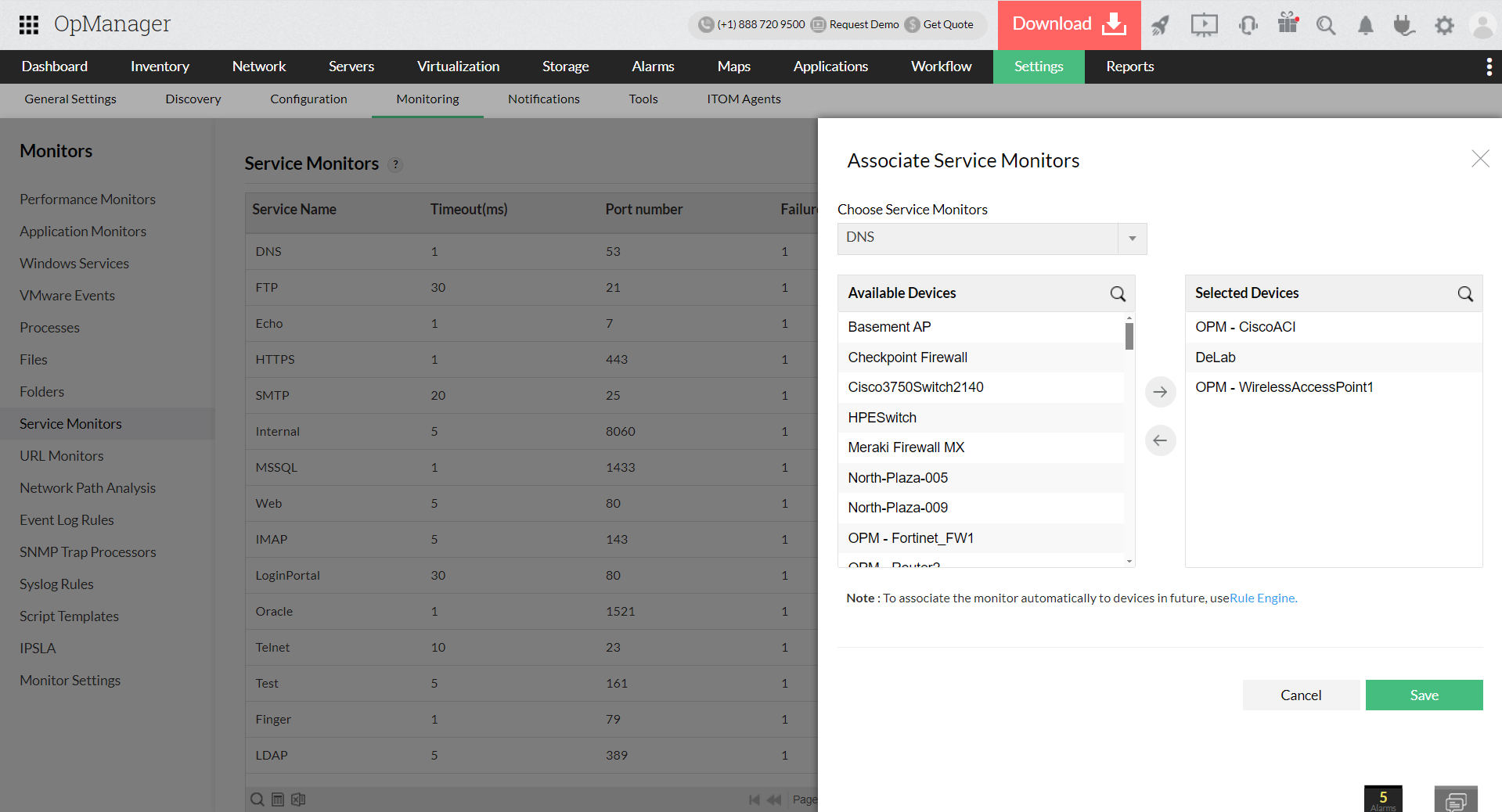
Task: Save the associated service monitors
Action: click(x=1424, y=695)
